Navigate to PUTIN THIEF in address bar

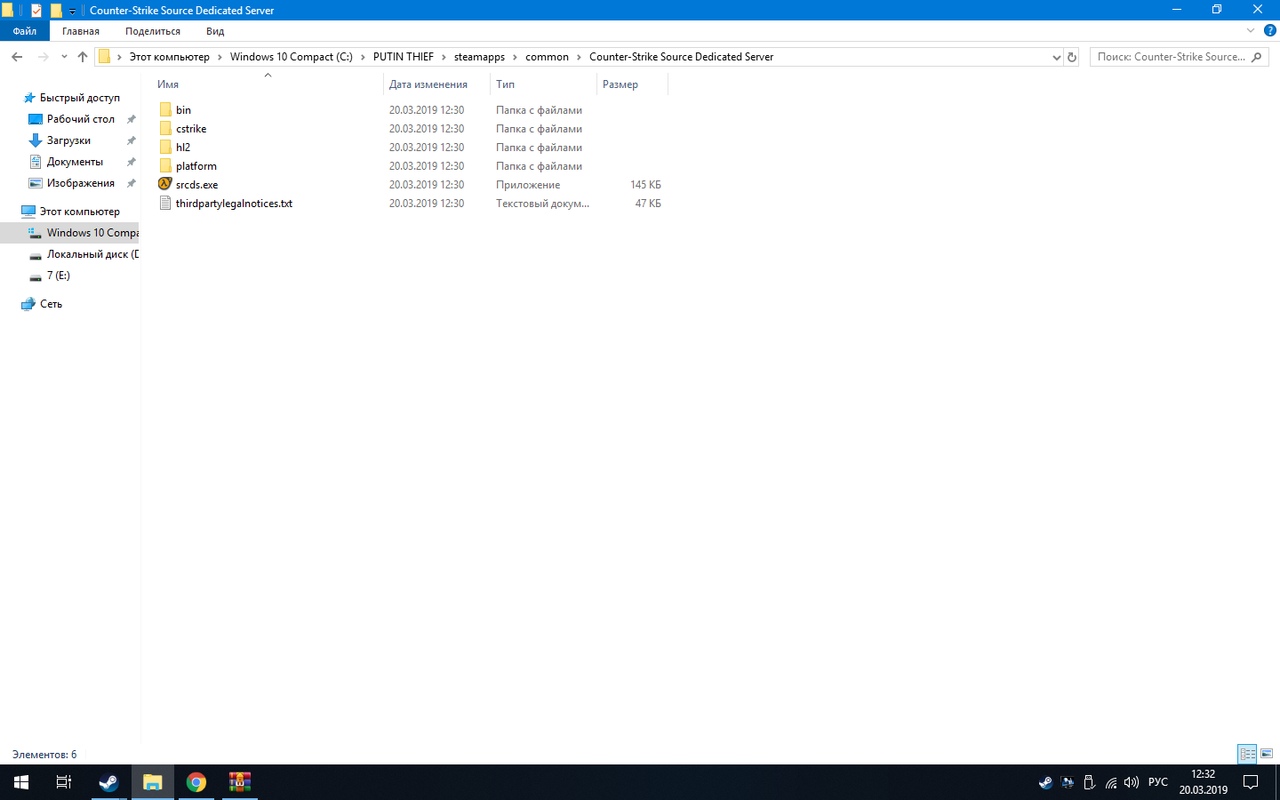(403, 57)
